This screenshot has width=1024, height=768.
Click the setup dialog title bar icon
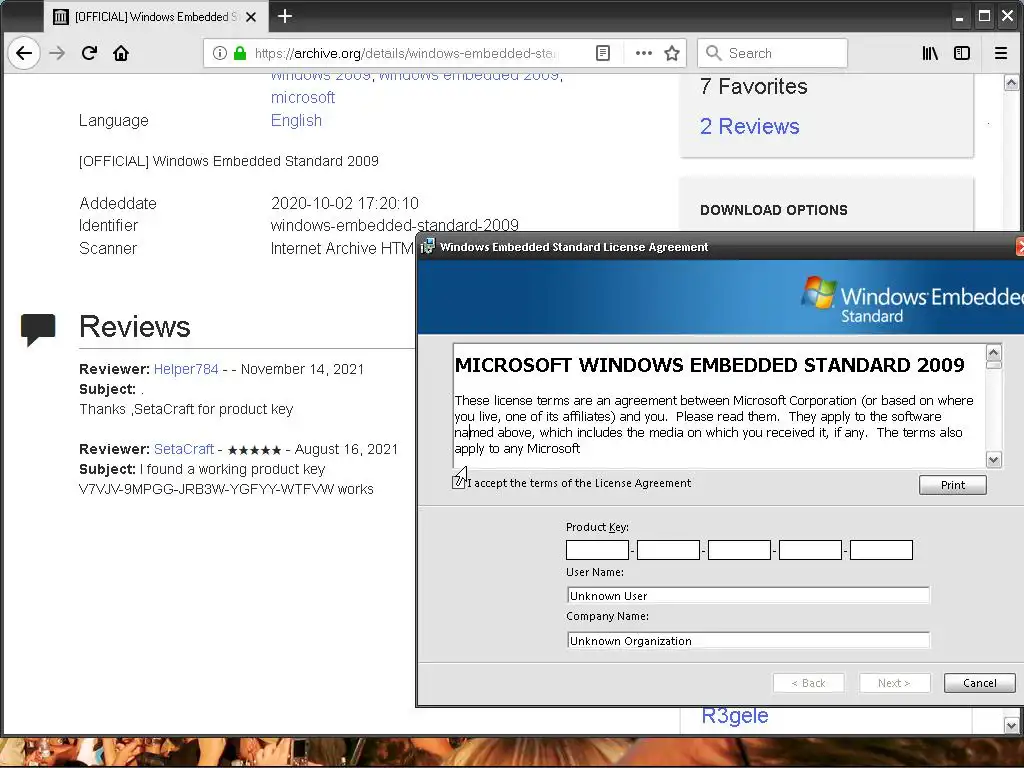pos(428,246)
